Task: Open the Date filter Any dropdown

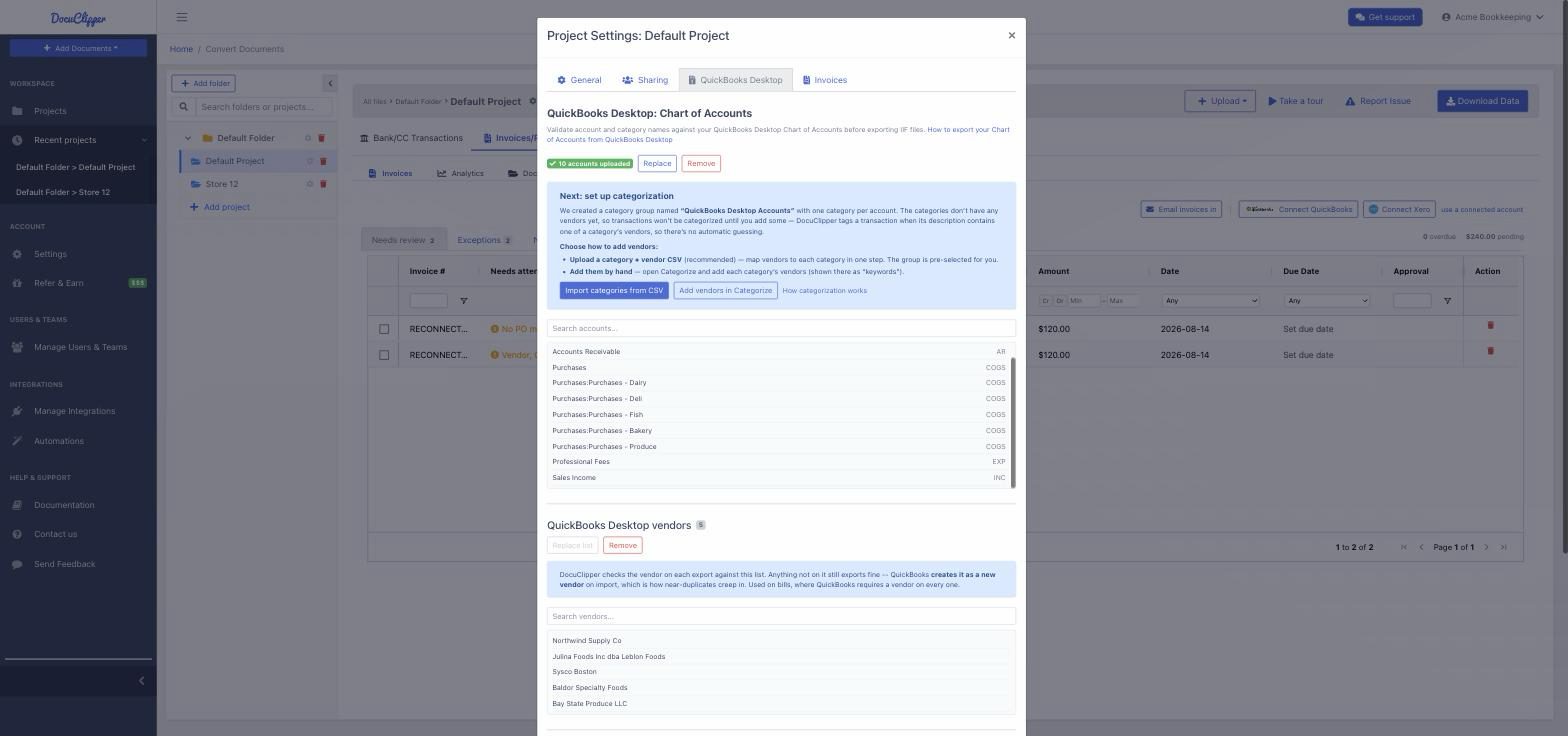Action: click(x=1211, y=301)
